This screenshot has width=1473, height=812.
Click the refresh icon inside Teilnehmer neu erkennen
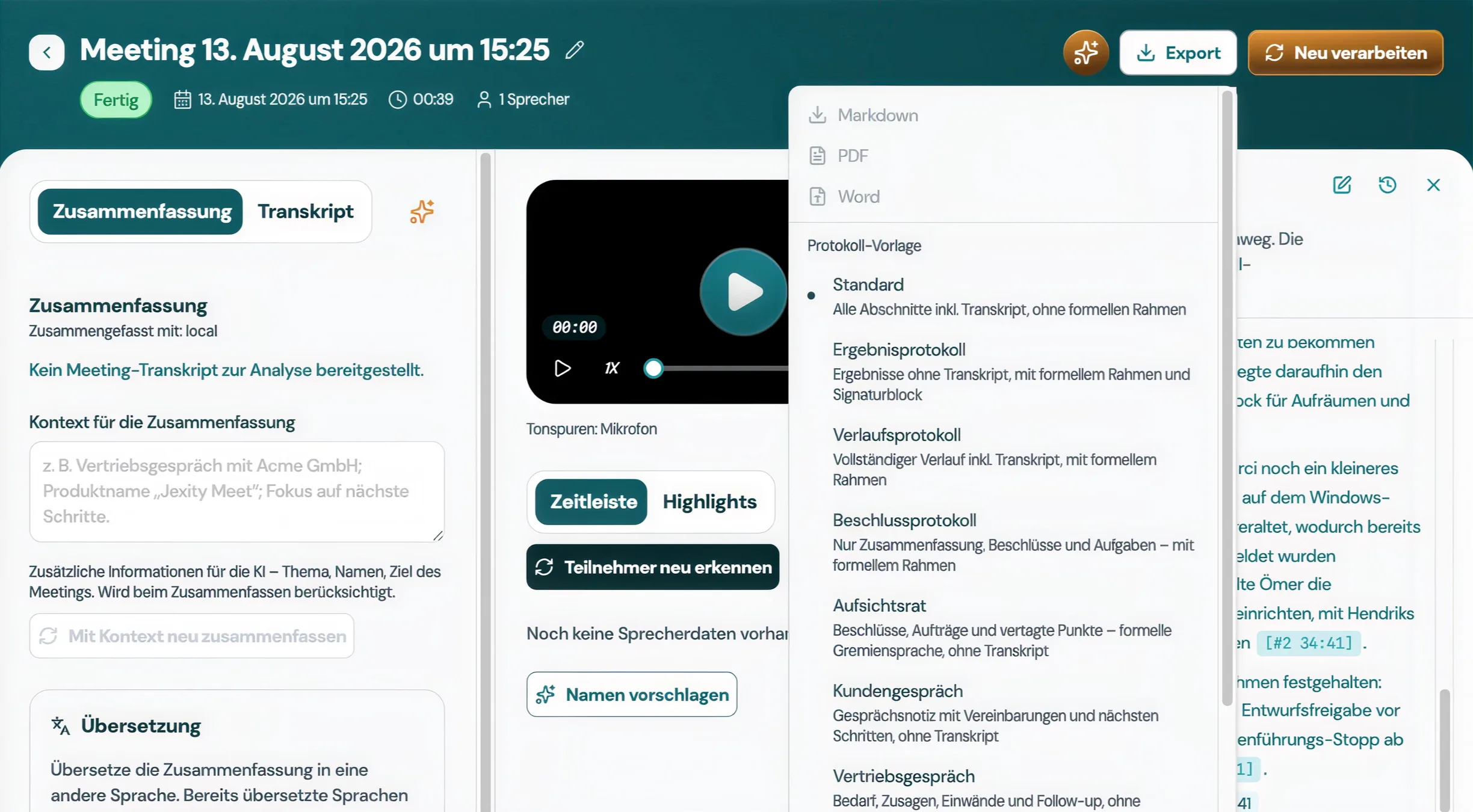point(544,567)
